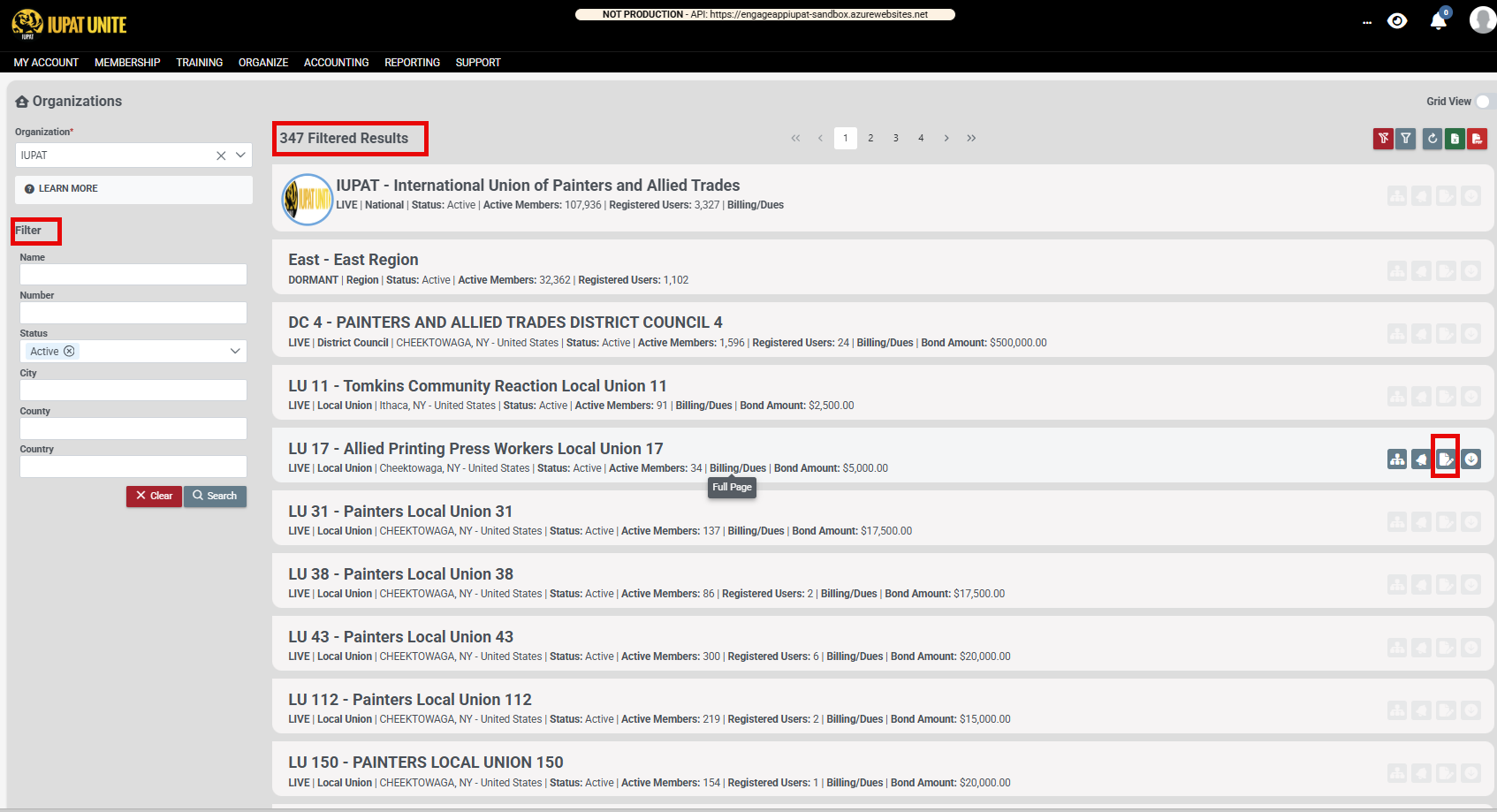Click edit page icon on DC 4 row
1497x812 pixels.
click(x=1446, y=334)
